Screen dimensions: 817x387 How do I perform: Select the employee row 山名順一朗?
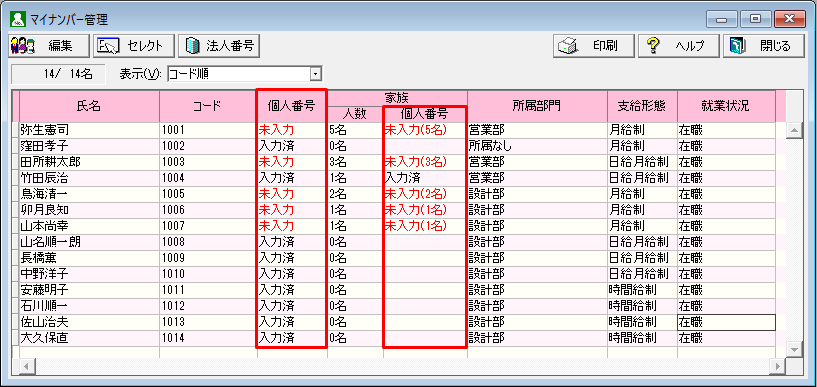pos(398,242)
